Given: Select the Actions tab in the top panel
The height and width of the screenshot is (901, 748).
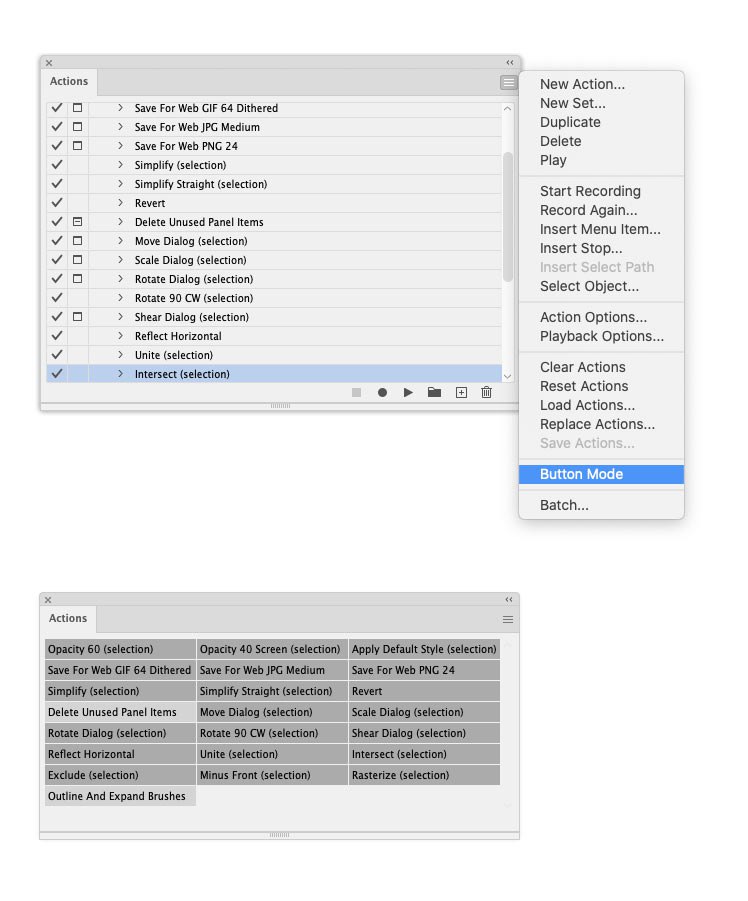Looking at the screenshot, I should click(69, 82).
